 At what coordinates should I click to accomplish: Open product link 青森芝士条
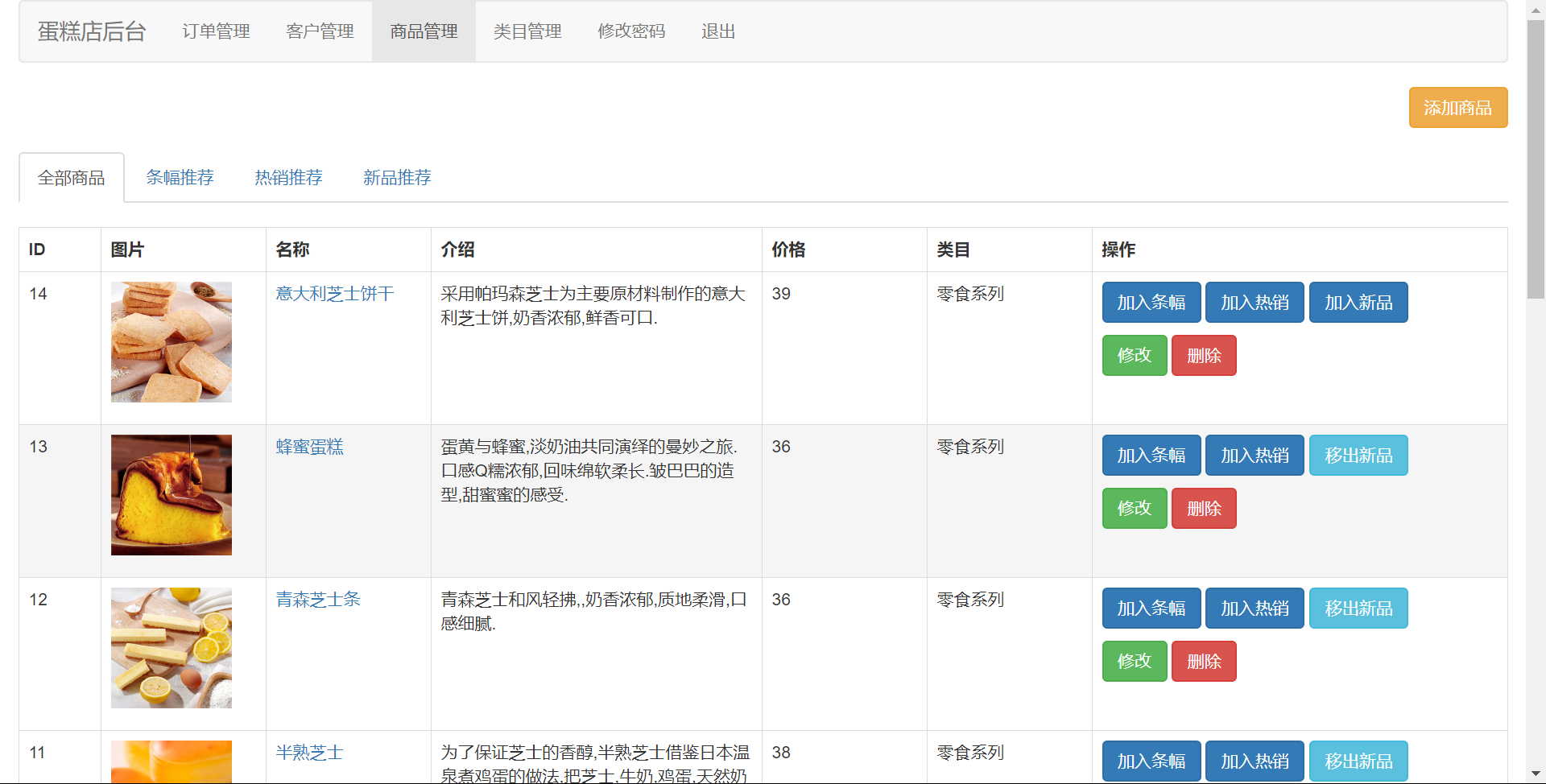tap(318, 600)
